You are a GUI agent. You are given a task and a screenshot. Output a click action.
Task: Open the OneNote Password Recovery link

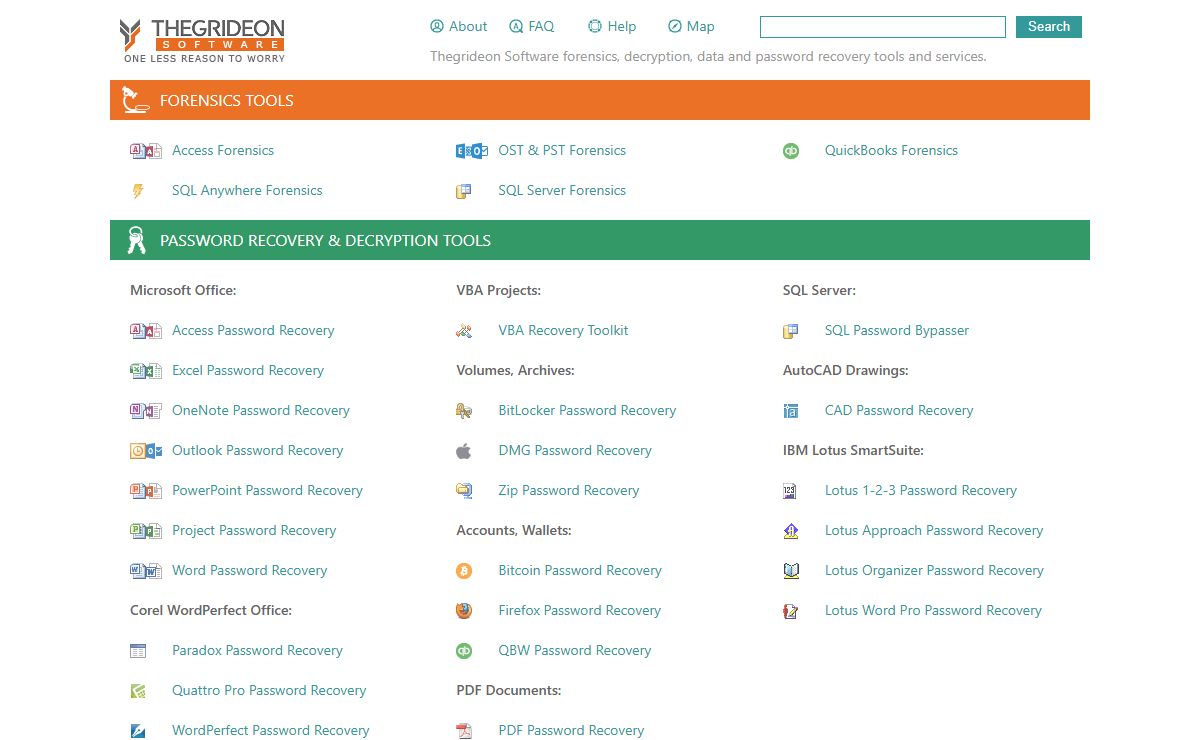261,411
